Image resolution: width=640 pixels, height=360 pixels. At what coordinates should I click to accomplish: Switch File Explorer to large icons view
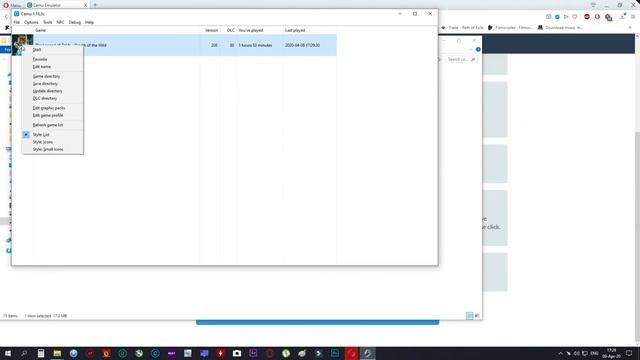[477, 316]
